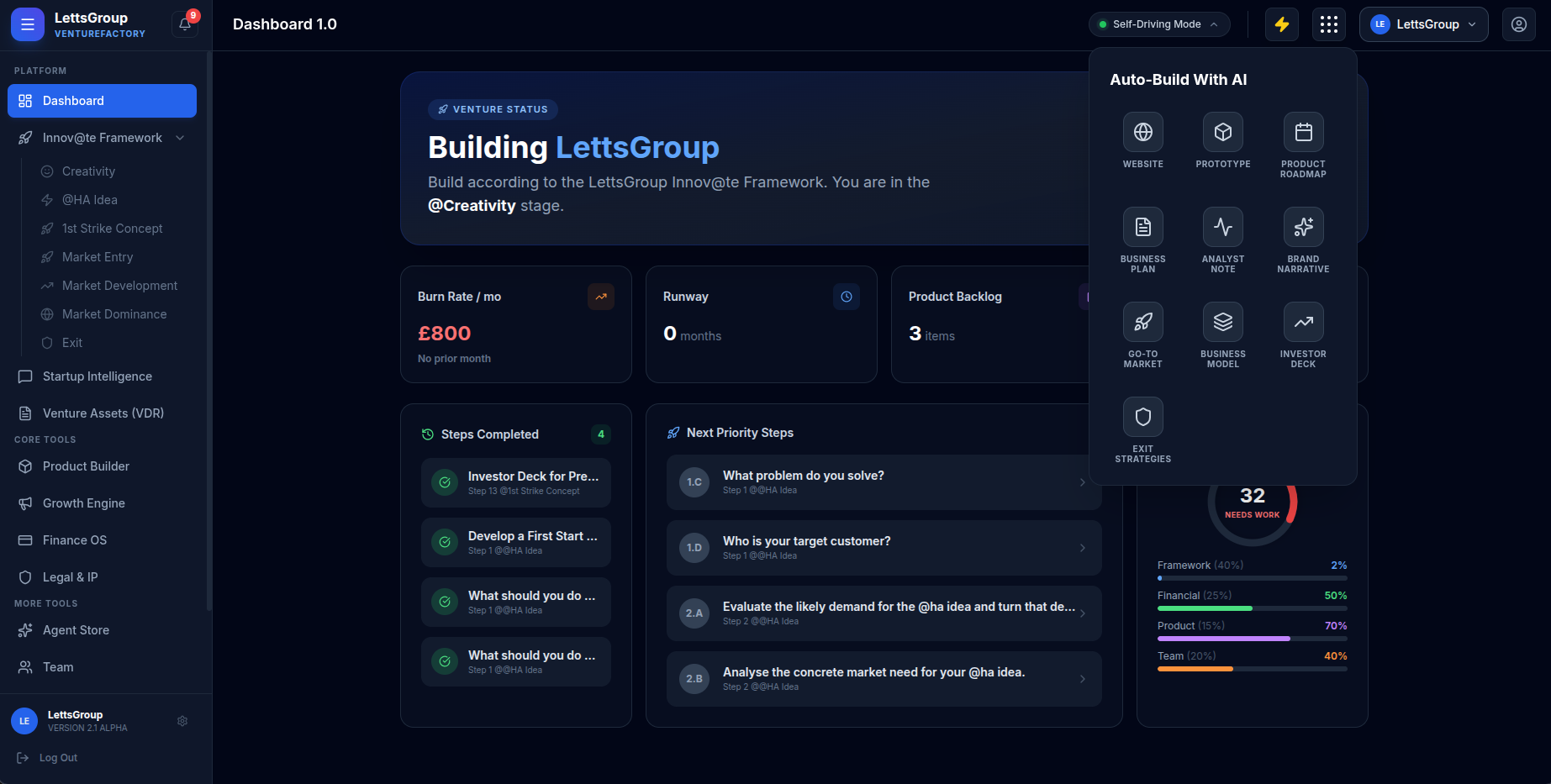Click the Financial progress bar
Image resolution: width=1551 pixels, height=784 pixels.
[x=1252, y=608]
